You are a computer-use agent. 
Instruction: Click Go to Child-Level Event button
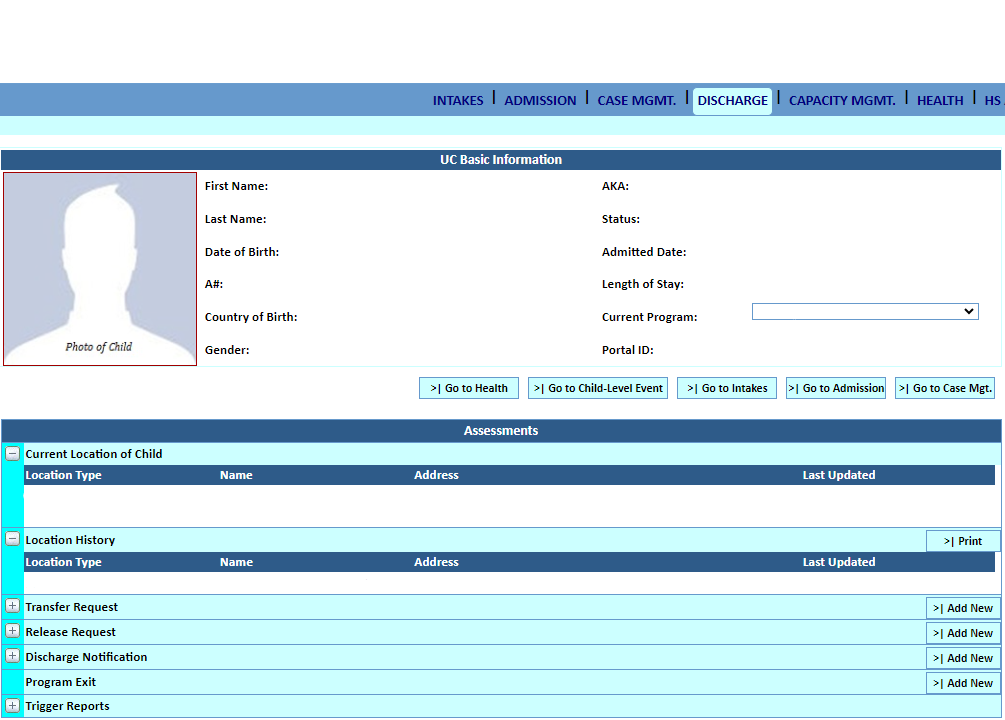(x=598, y=388)
